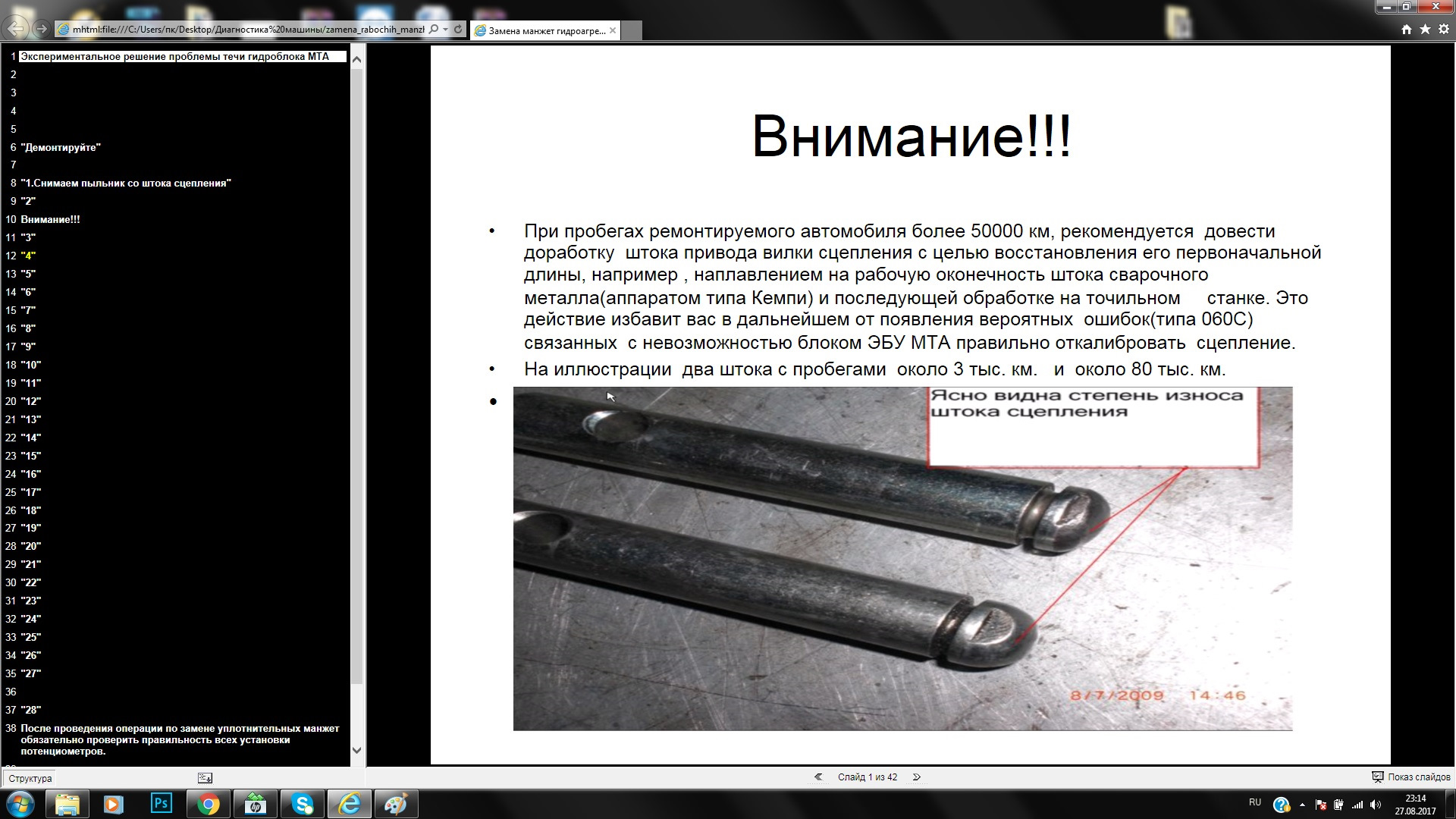Open the Favorites star icon
Image resolution: width=1456 pixels, height=819 pixels.
(1425, 29)
